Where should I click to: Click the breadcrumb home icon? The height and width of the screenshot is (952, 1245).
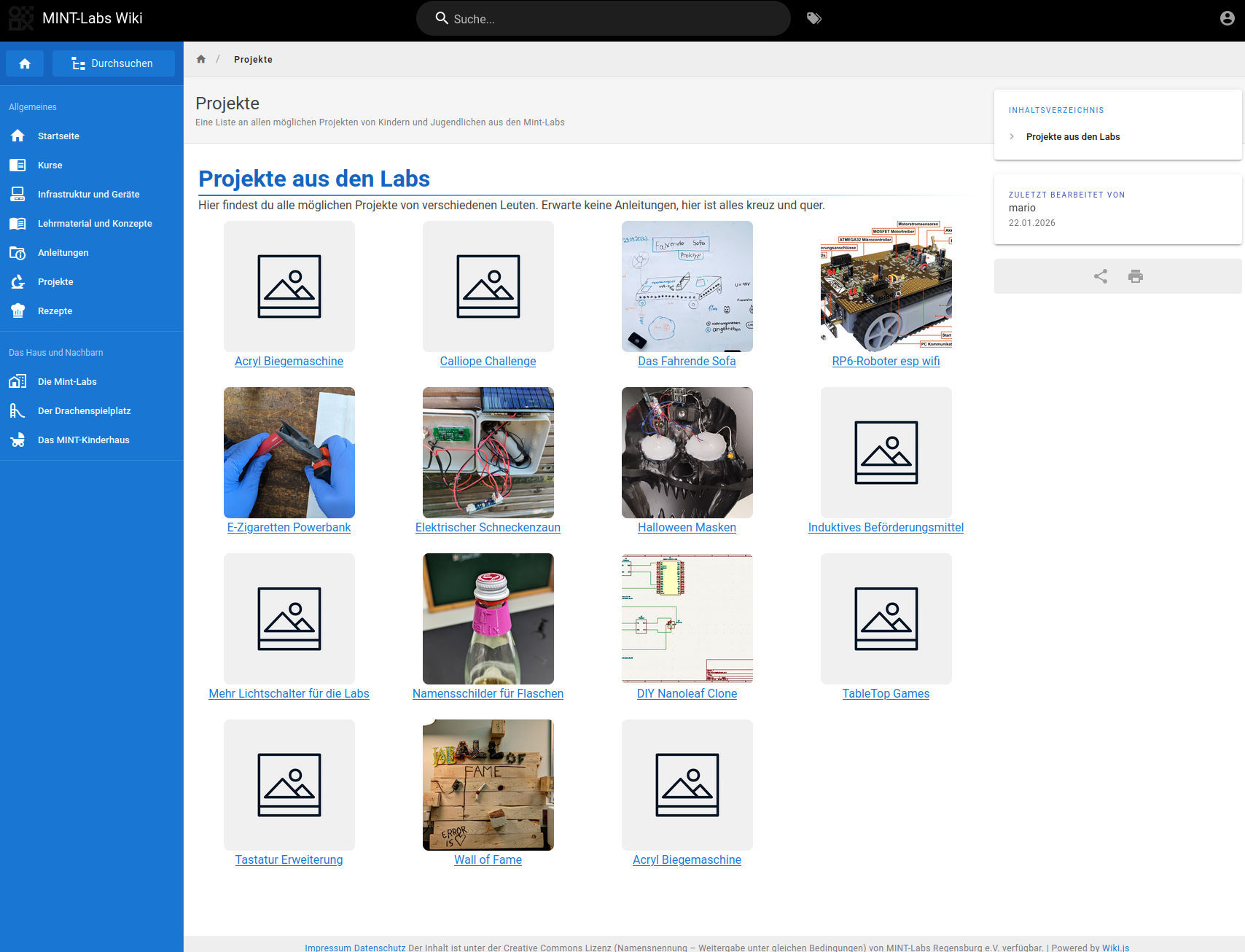coord(201,60)
